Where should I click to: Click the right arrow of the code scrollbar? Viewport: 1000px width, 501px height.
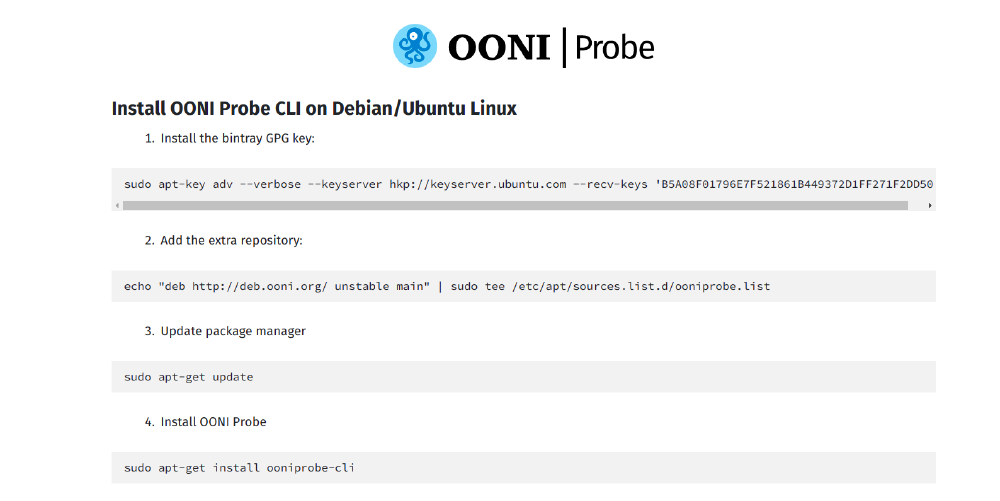coord(930,205)
